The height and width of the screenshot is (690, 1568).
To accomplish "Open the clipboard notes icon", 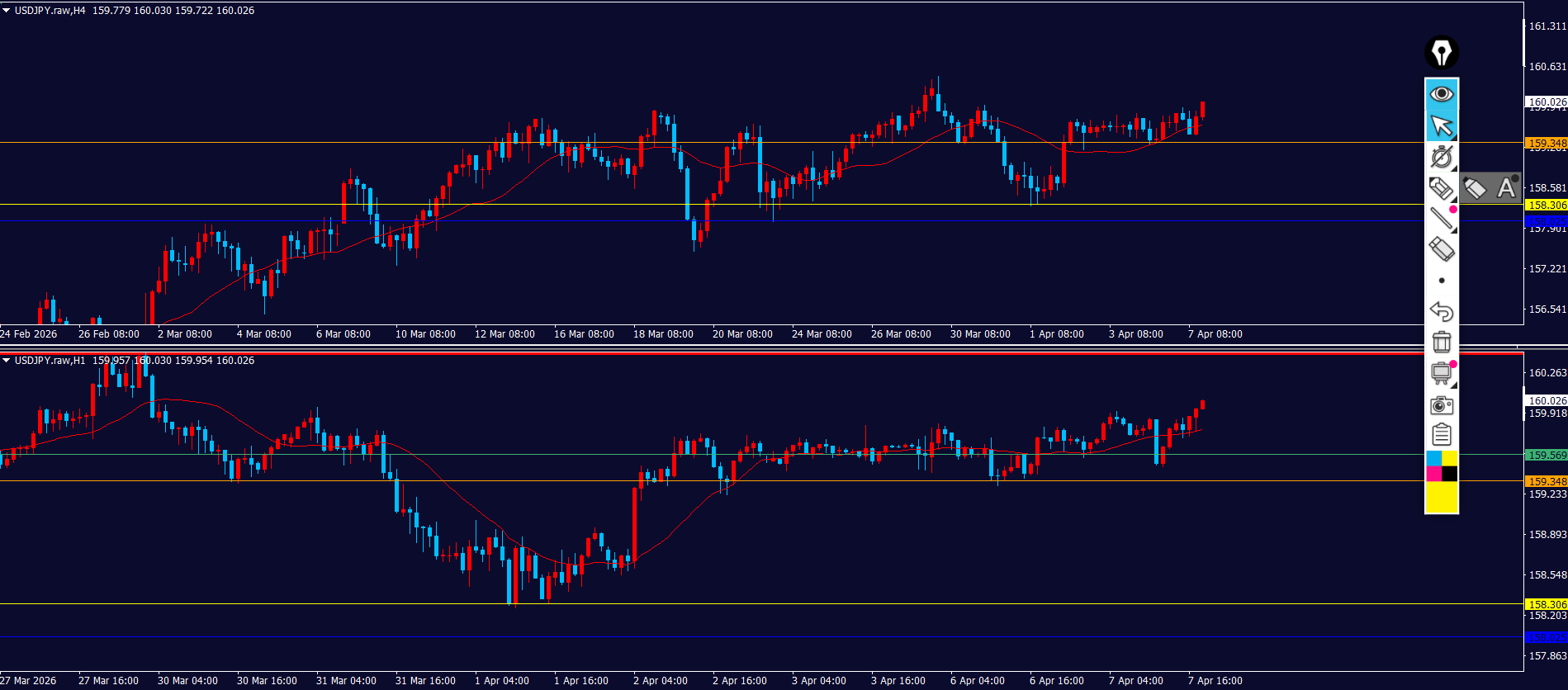I will click(x=1442, y=434).
